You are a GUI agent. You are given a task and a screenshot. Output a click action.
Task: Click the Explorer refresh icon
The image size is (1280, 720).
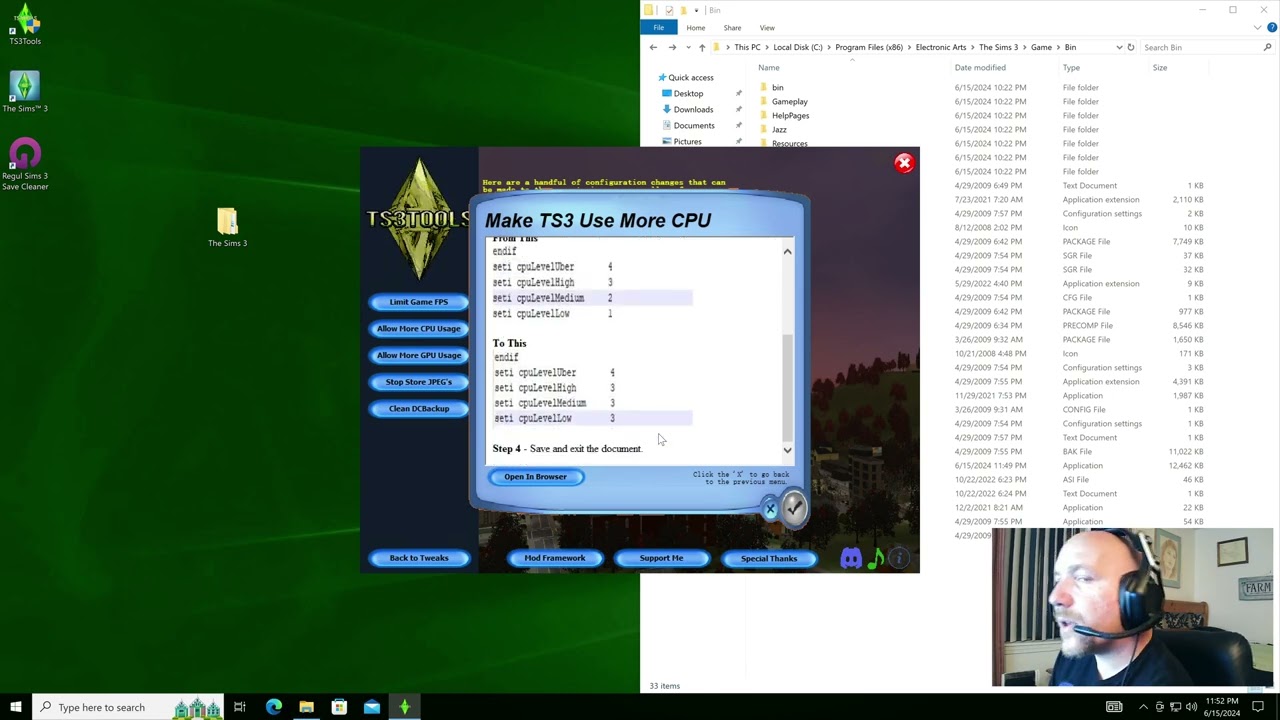(x=1131, y=47)
